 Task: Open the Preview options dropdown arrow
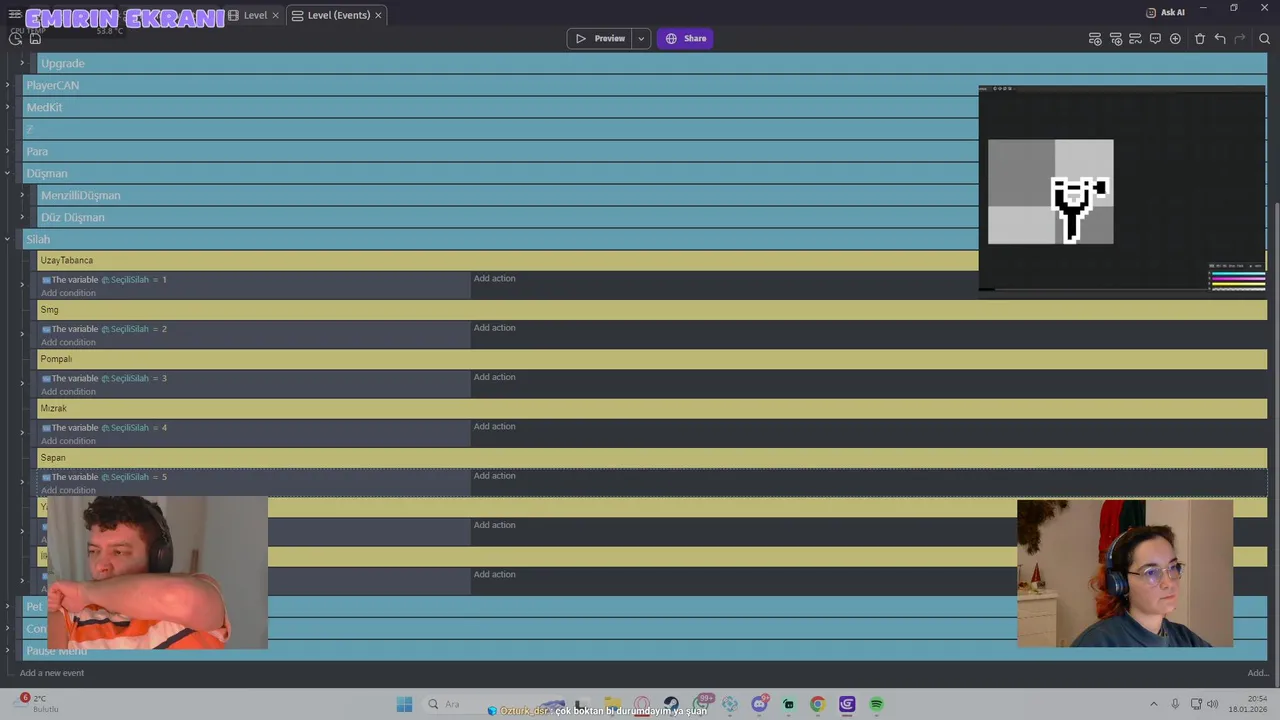(641, 38)
